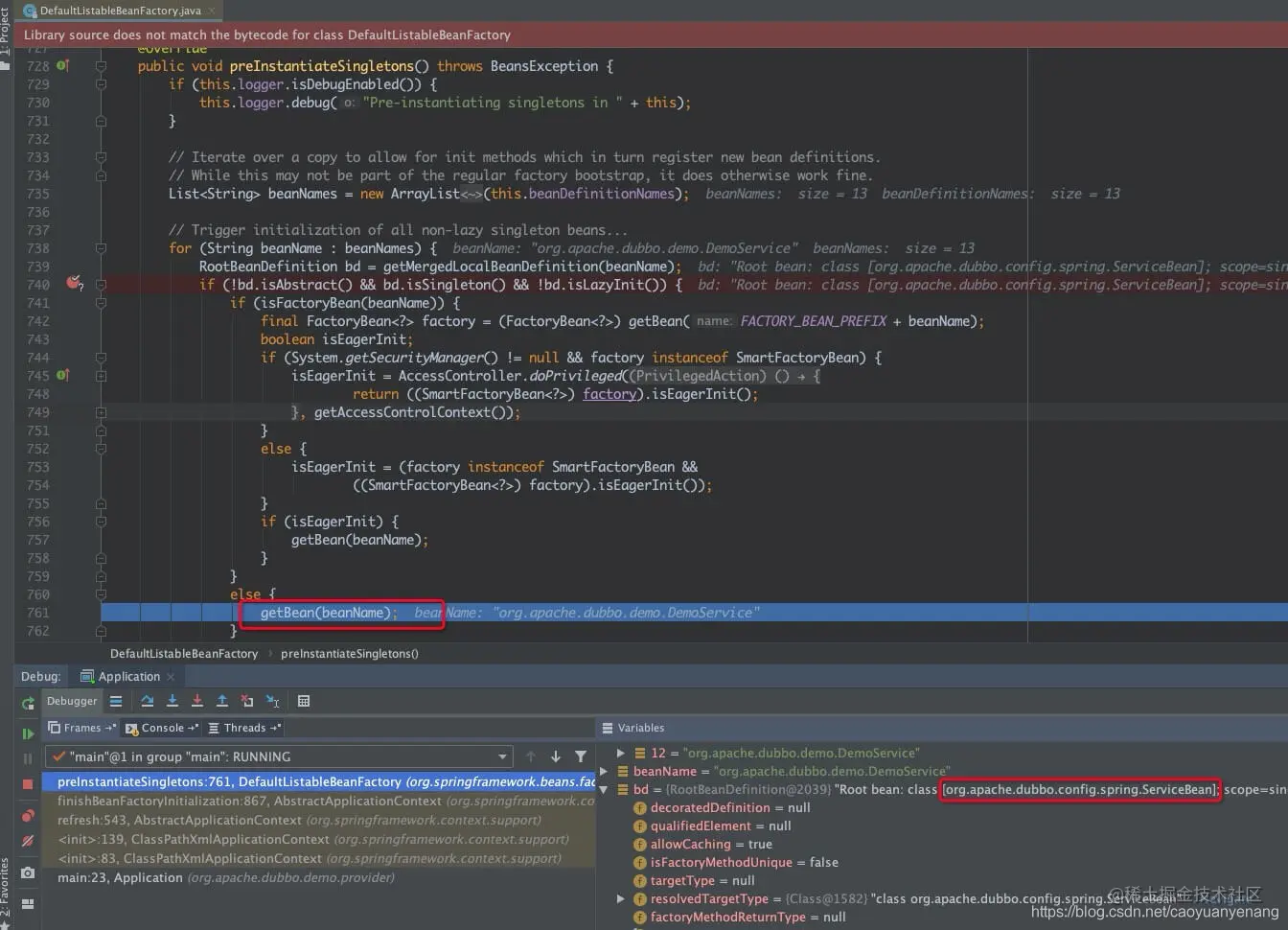Viewport: 1288px width, 930px height.
Task: Select the previous frame with up arrow
Action: [x=531, y=756]
